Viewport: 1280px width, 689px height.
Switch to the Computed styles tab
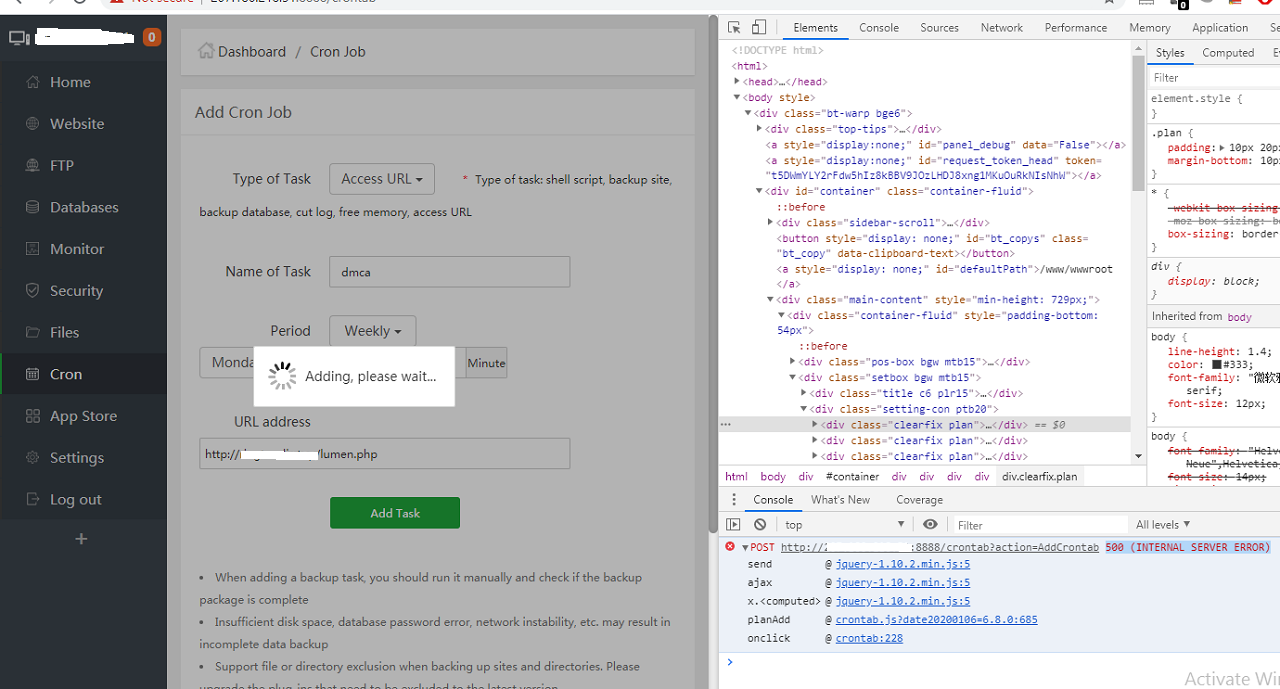tap(1227, 53)
